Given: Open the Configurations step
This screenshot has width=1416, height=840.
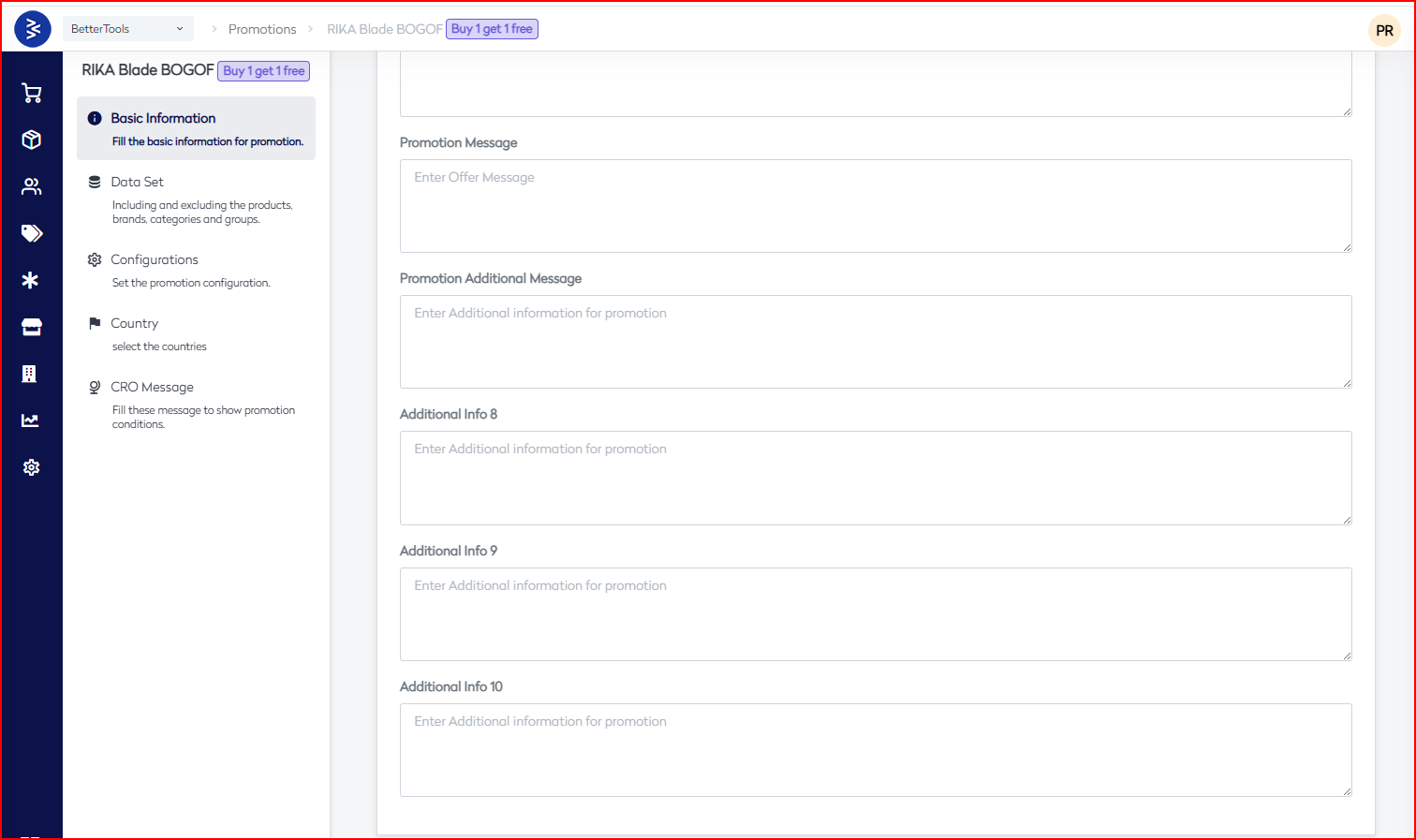Looking at the screenshot, I should [x=155, y=259].
